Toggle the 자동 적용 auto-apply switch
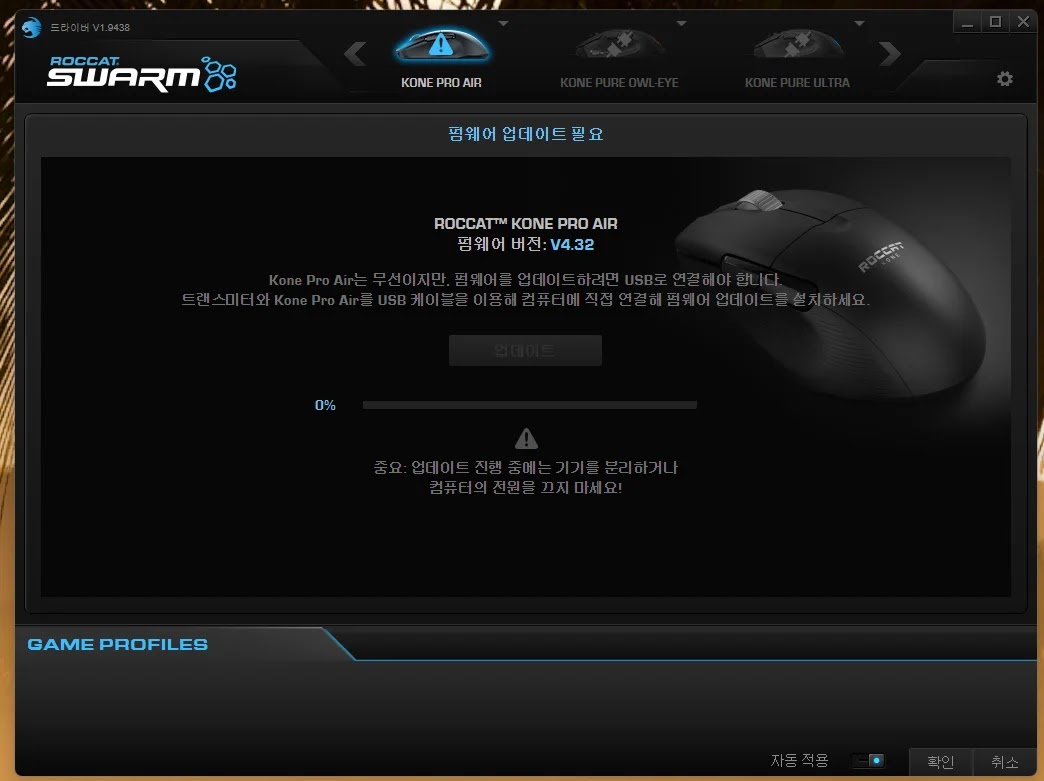 tap(870, 760)
